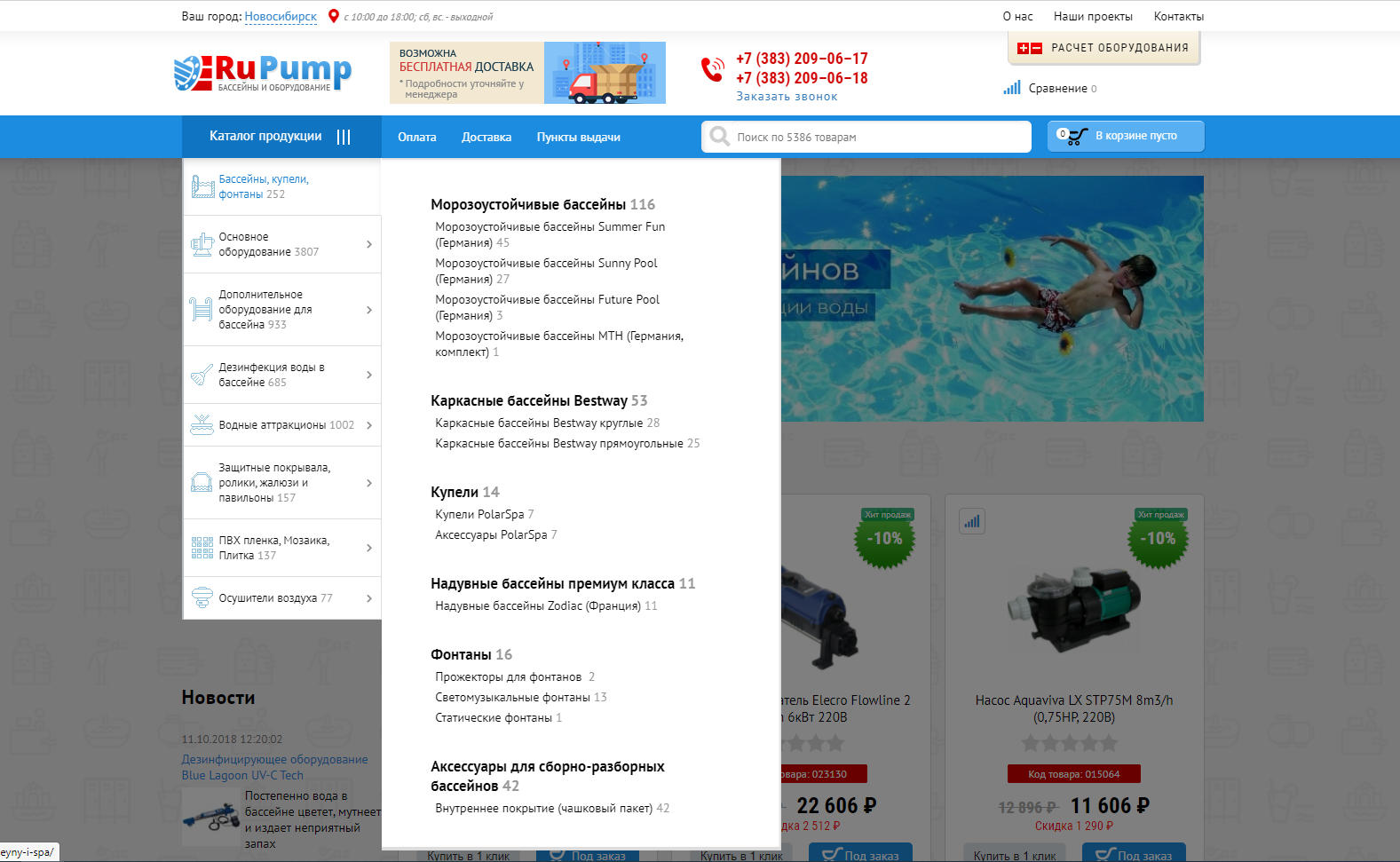Open the Доставка menu item

[x=486, y=137]
